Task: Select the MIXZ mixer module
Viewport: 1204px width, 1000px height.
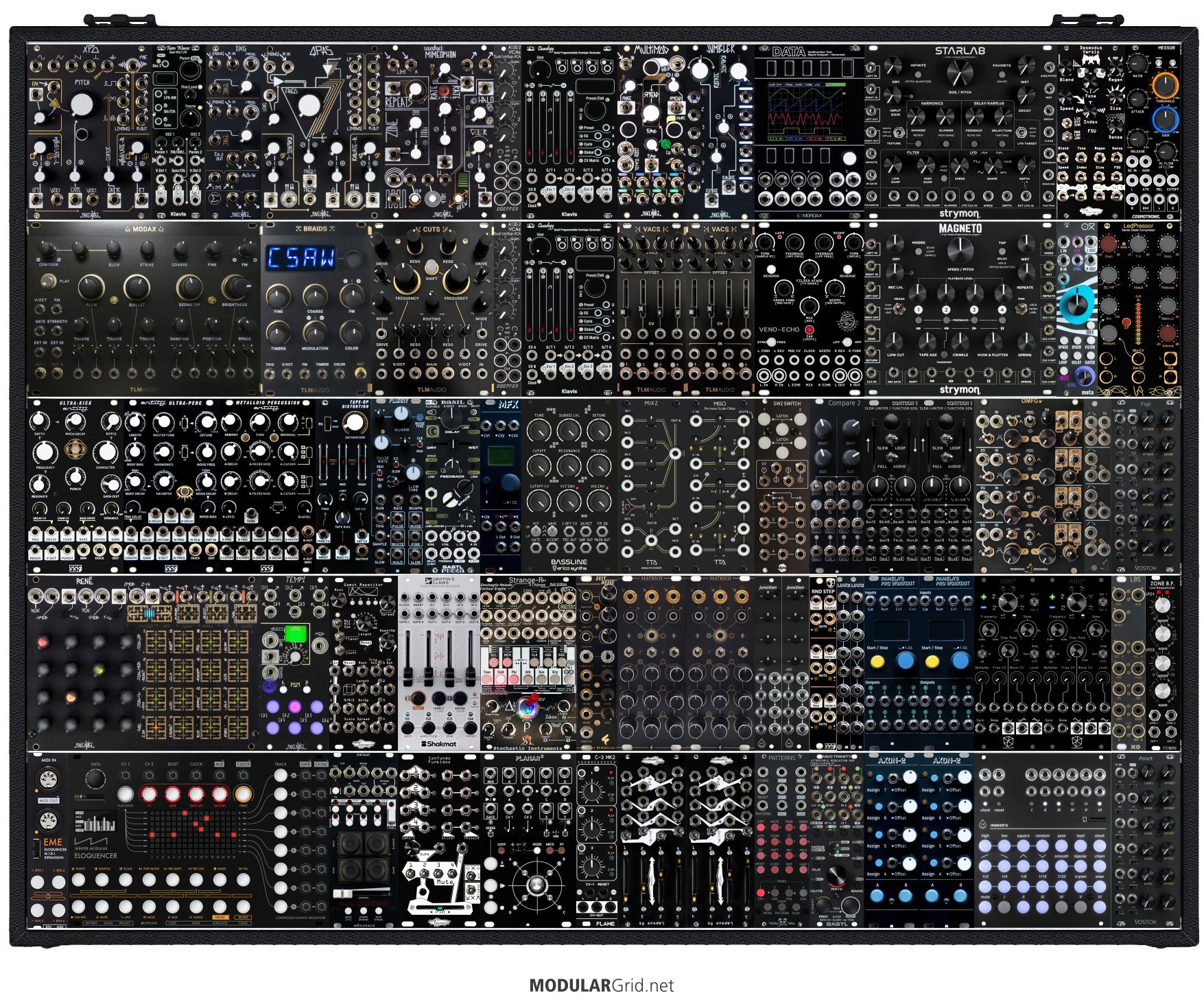Action: click(x=652, y=486)
